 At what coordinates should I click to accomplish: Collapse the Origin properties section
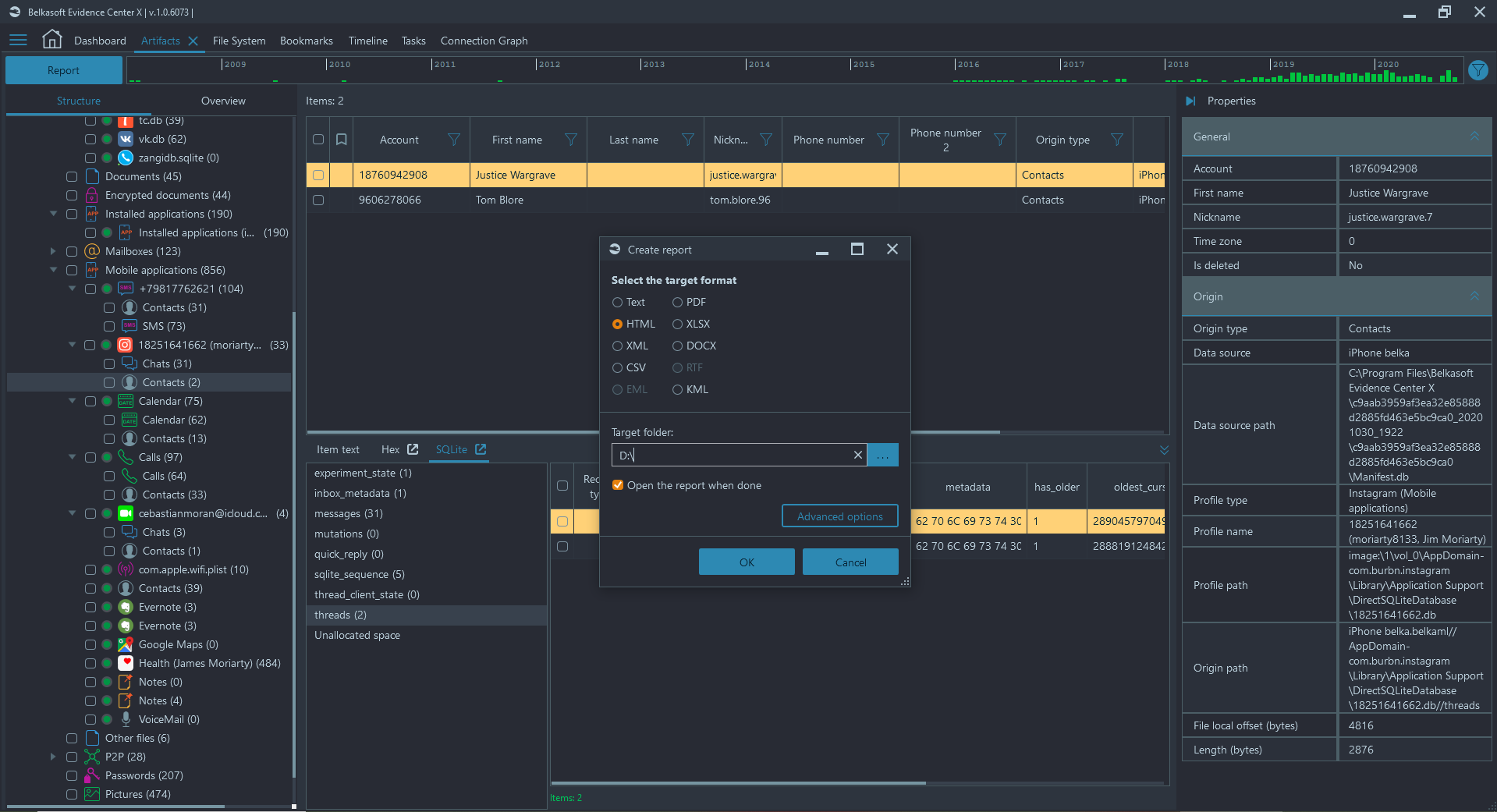click(x=1474, y=296)
